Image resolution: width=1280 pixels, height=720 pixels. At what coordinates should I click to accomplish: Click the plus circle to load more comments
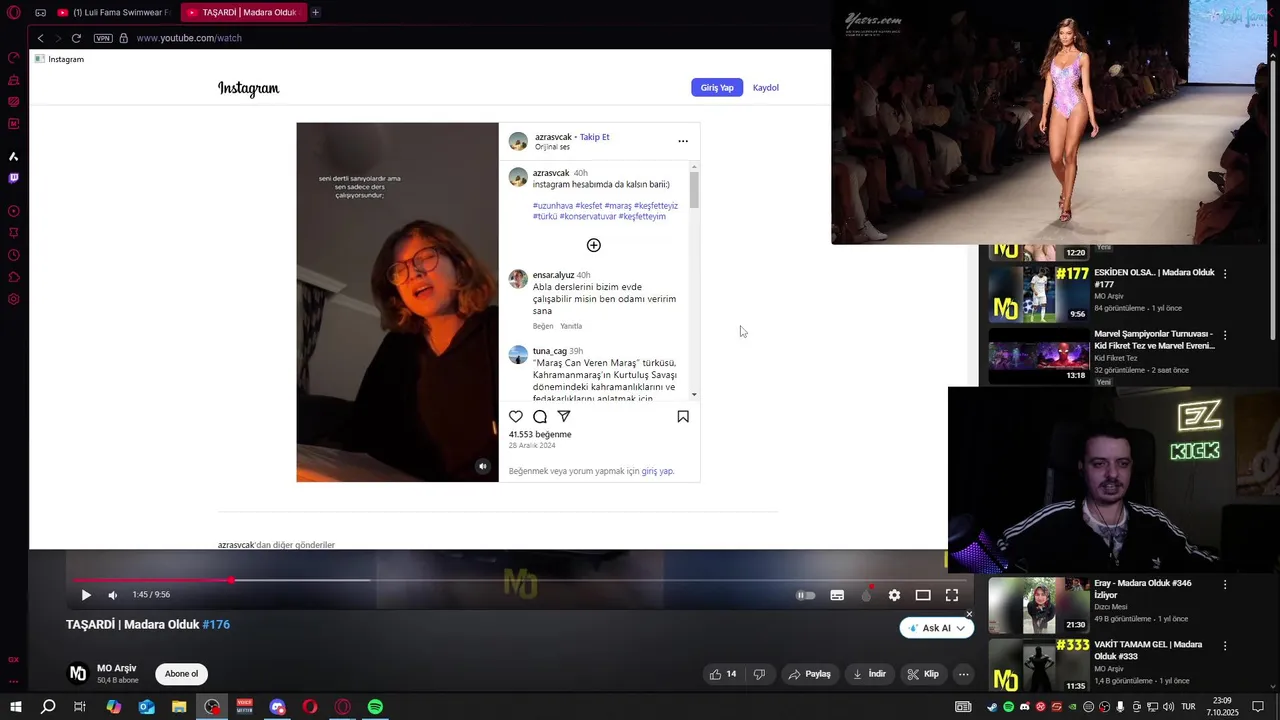(594, 245)
